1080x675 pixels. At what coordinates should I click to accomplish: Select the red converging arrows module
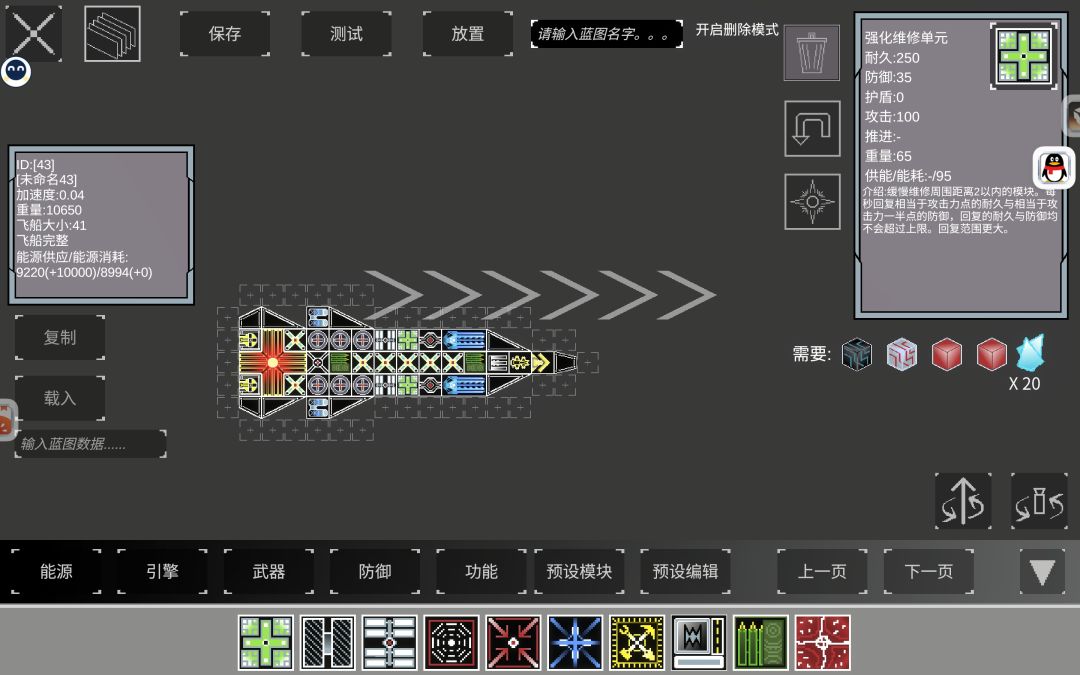click(513, 643)
